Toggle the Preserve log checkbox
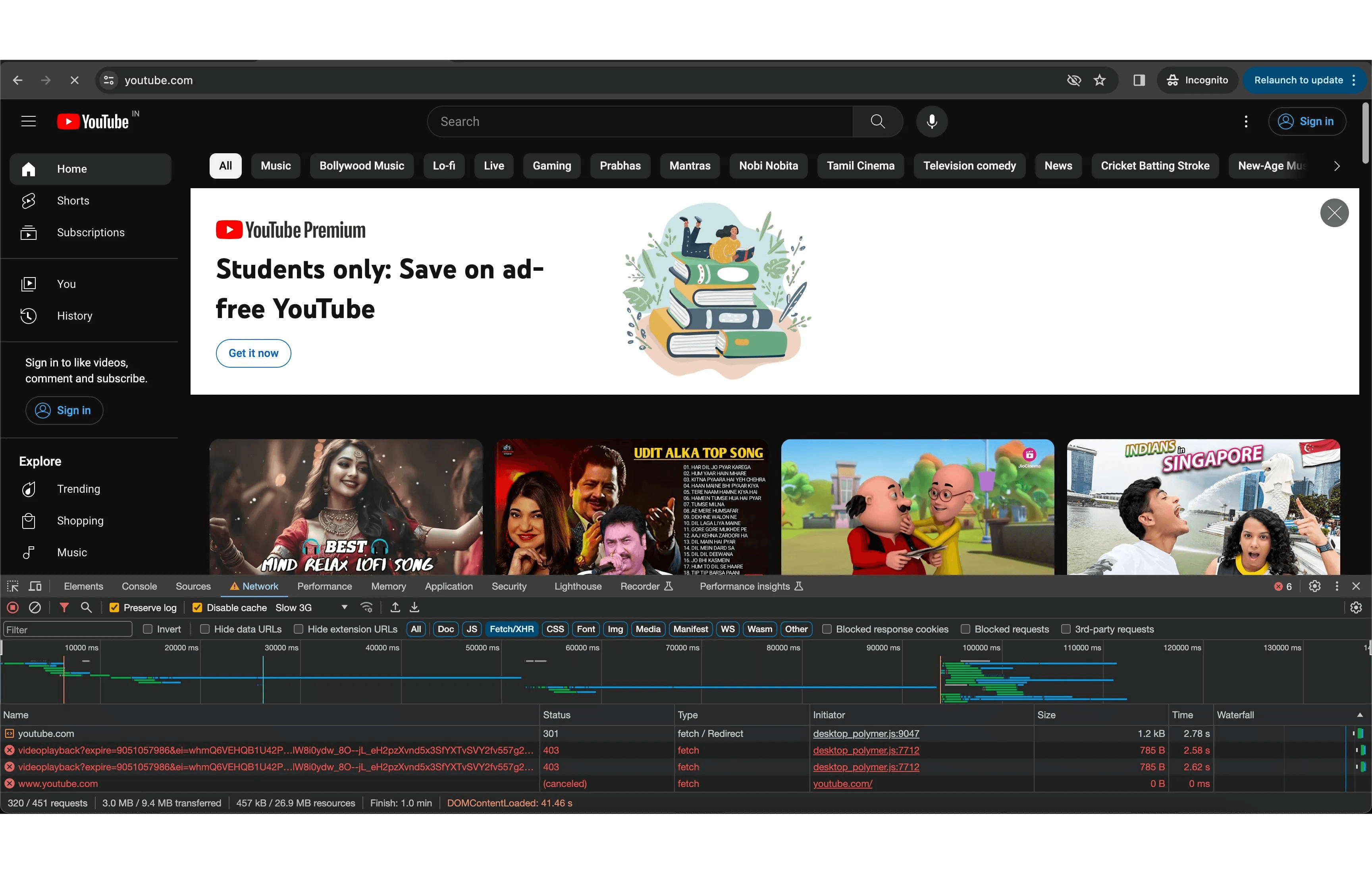 [113, 607]
